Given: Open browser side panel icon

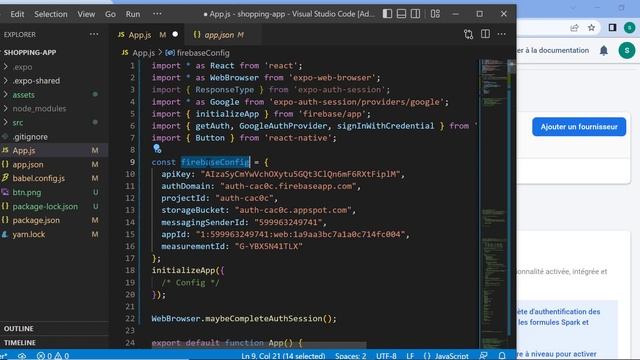Looking at the screenshot, I should 612,28.
